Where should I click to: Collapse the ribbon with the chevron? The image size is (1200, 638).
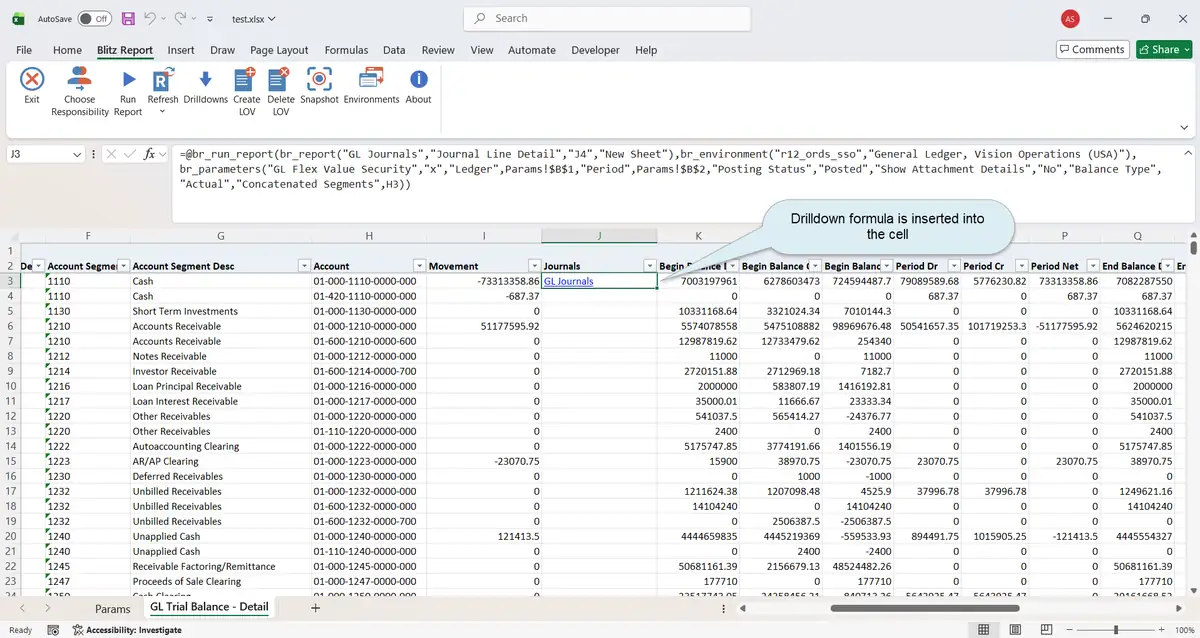pyautogui.click(x=1185, y=127)
